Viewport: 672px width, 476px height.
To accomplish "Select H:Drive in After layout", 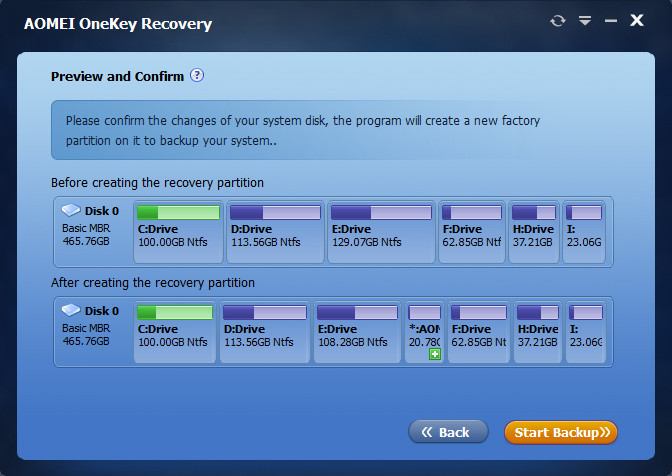I will tap(538, 332).
